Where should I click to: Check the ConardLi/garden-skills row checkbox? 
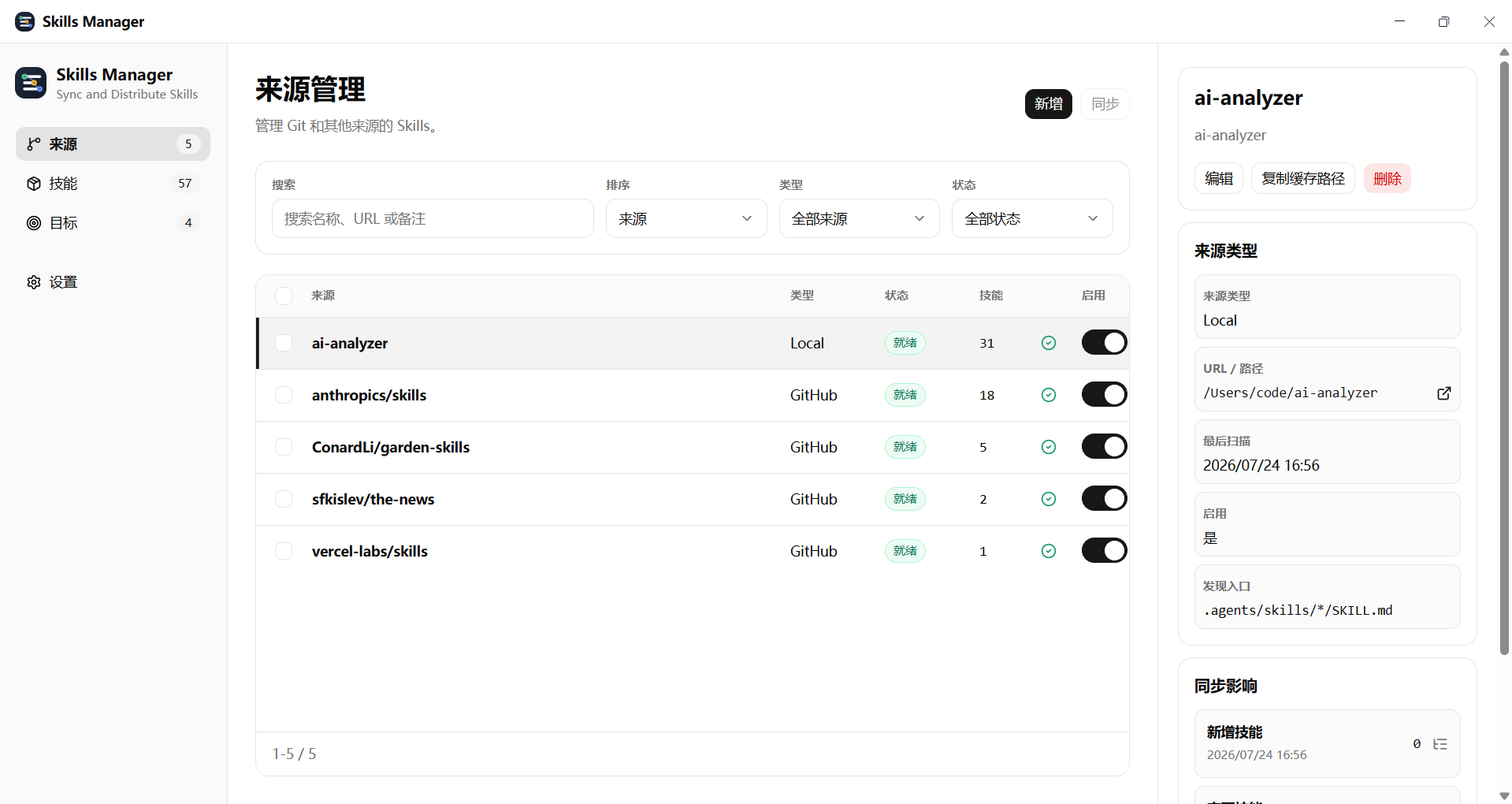[x=284, y=447]
